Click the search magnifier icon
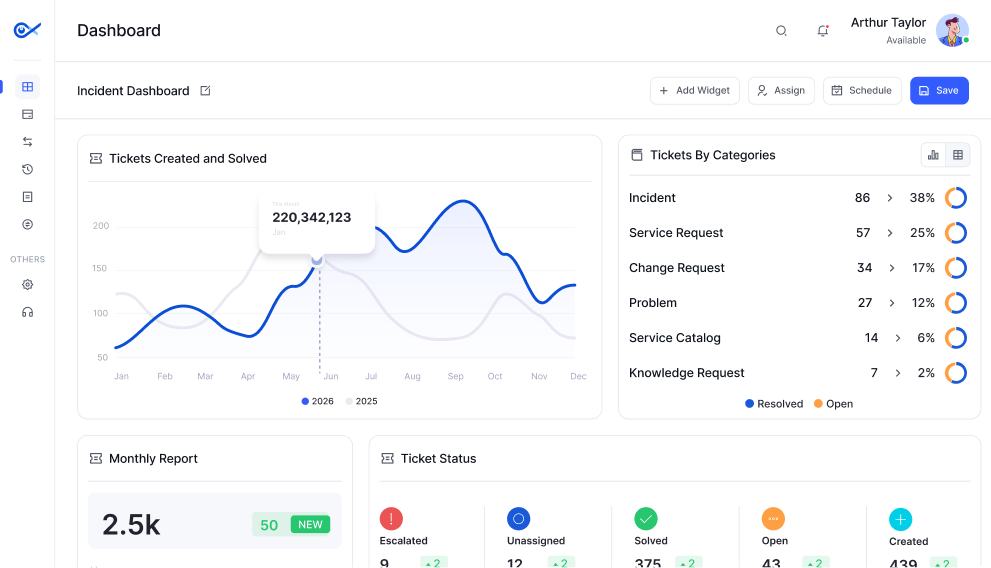 [x=781, y=30]
